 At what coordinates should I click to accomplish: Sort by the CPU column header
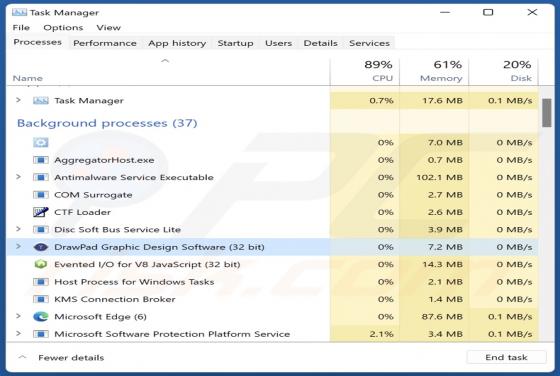tap(365, 71)
